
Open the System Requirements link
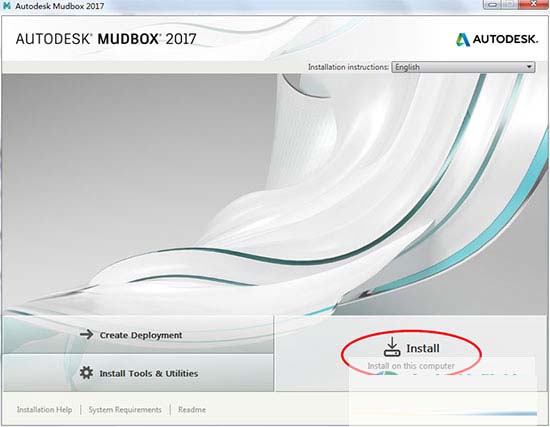[x=125, y=409]
